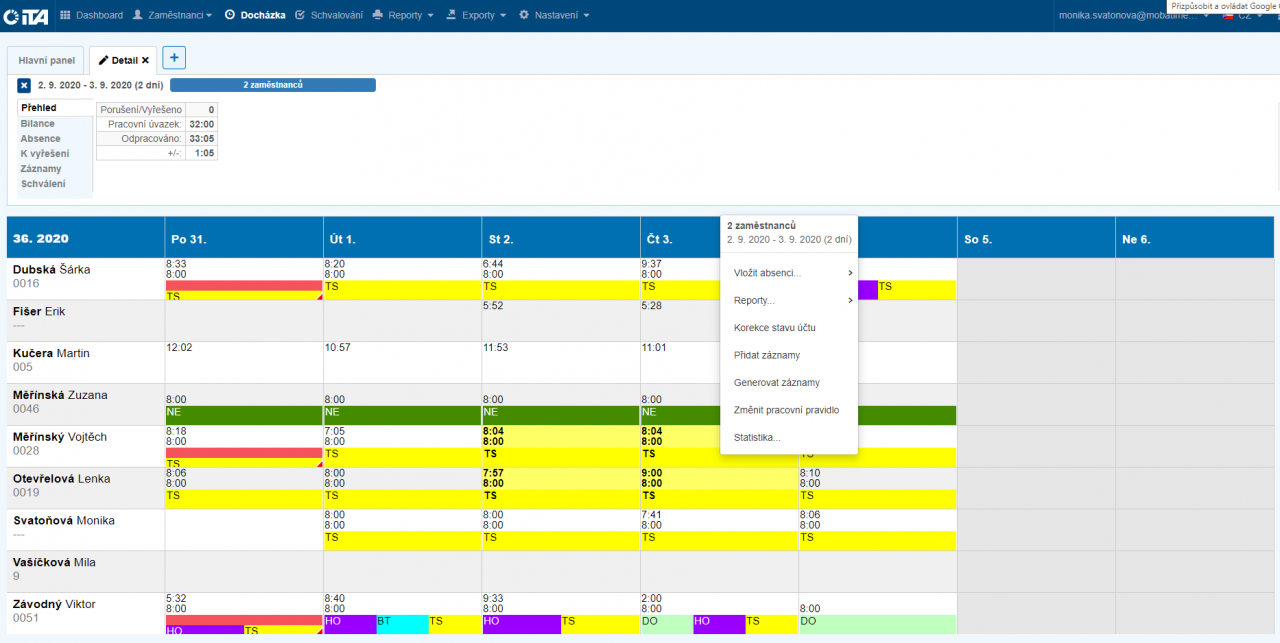Viewport: 1280px width, 643px height.
Task: Click Změnit pracovní pravidlo menu entry
Action: 786,410
